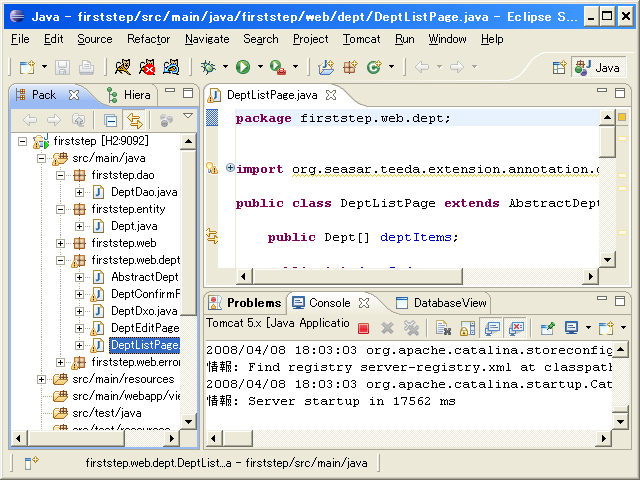640x480 pixels.
Task: Stop Tomcat using the red-marked cat icon
Action: pos(147,67)
